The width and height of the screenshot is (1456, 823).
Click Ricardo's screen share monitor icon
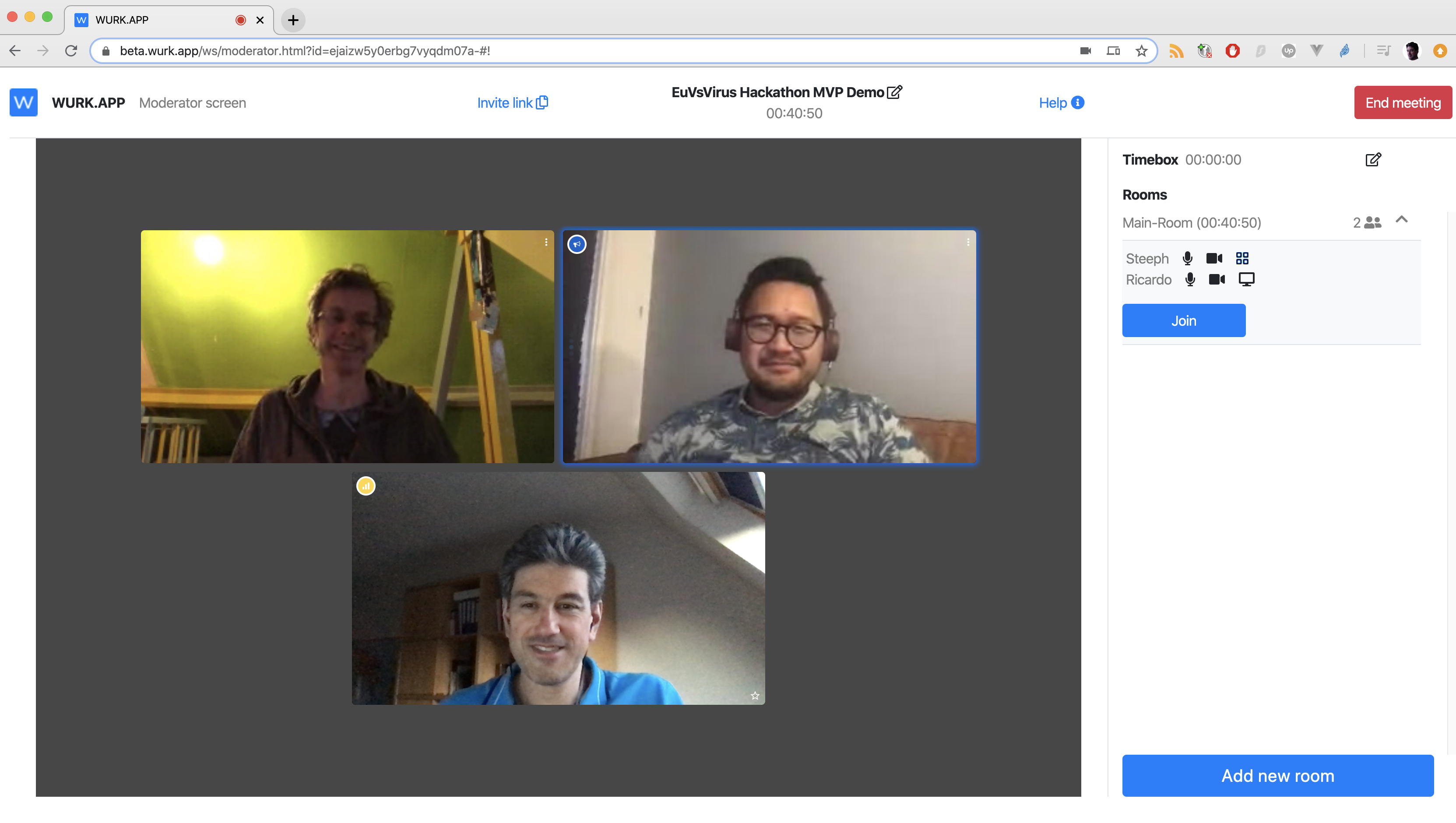tap(1246, 279)
